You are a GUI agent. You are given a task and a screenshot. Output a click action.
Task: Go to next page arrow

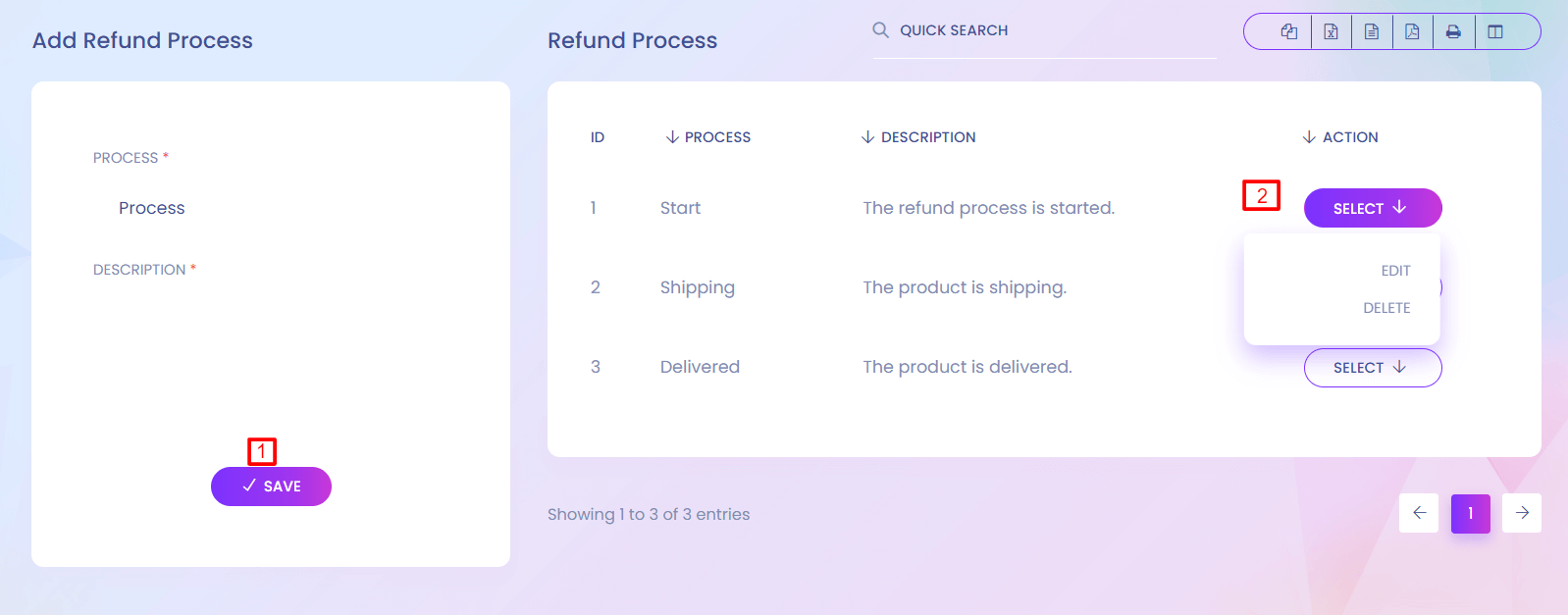pyautogui.click(x=1522, y=513)
